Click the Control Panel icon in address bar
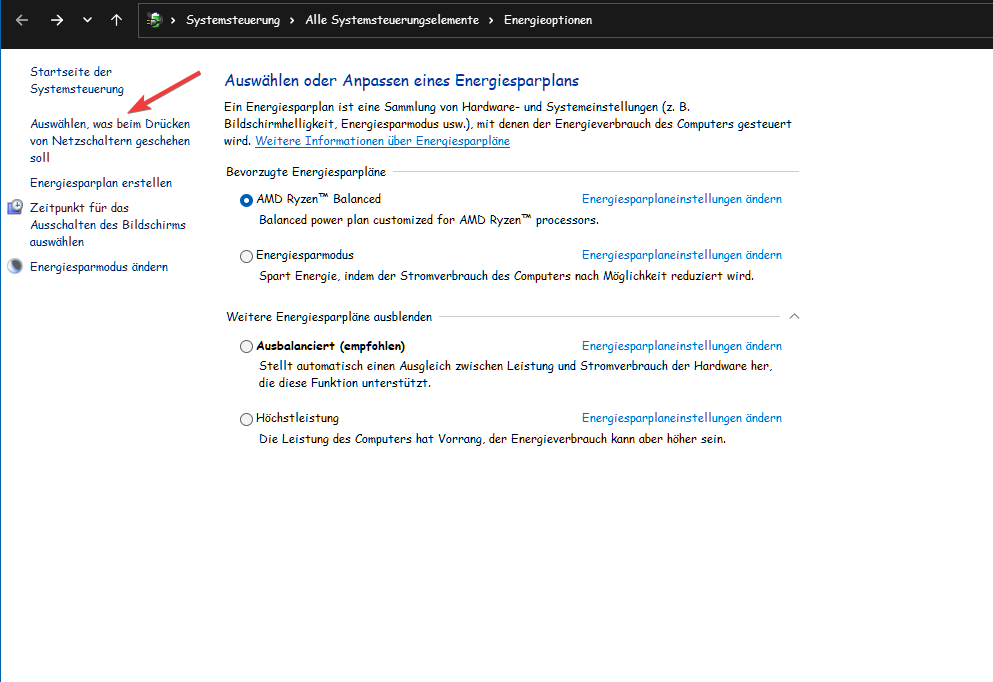The height and width of the screenshot is (682, 993). [x=154, y=20]
